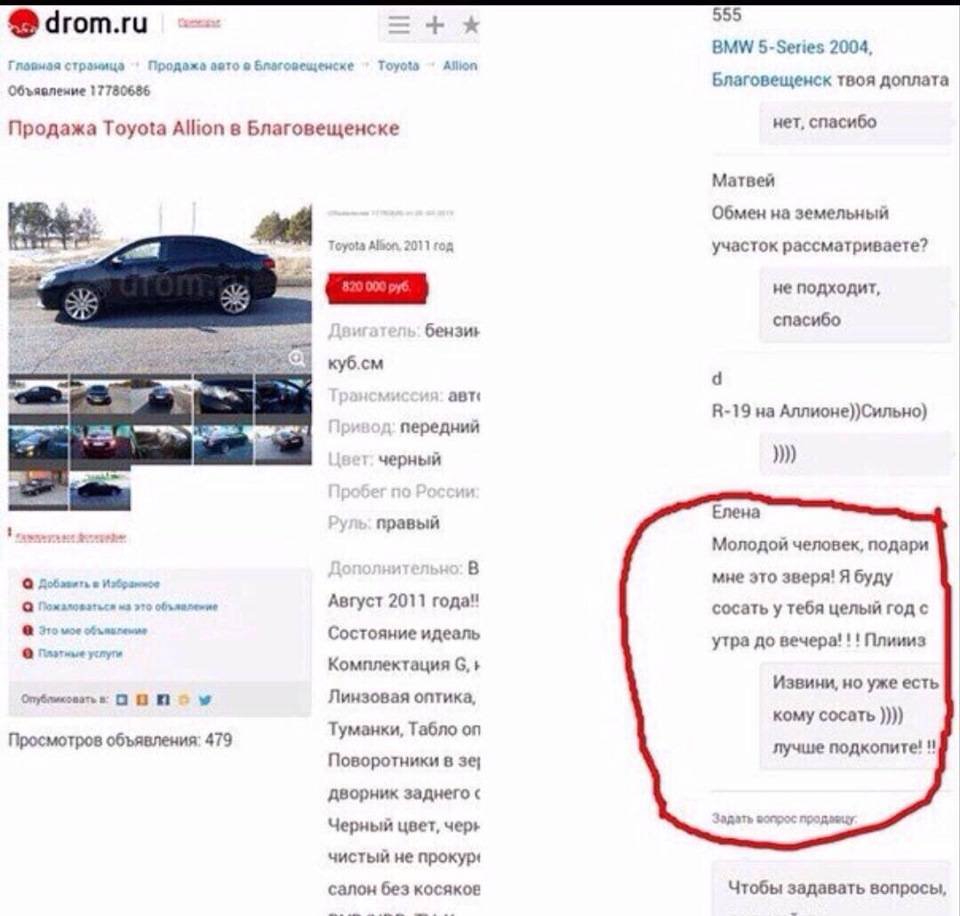Share listing via Odnoklassniki icon
The image size is (960, 916).
[142, 699]
